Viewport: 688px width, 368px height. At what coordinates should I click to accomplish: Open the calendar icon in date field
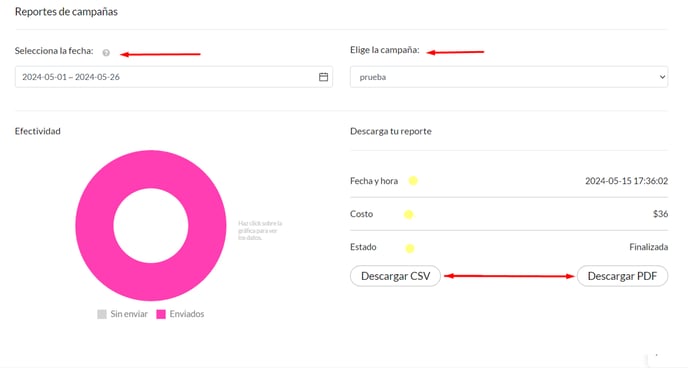[323, 77]
